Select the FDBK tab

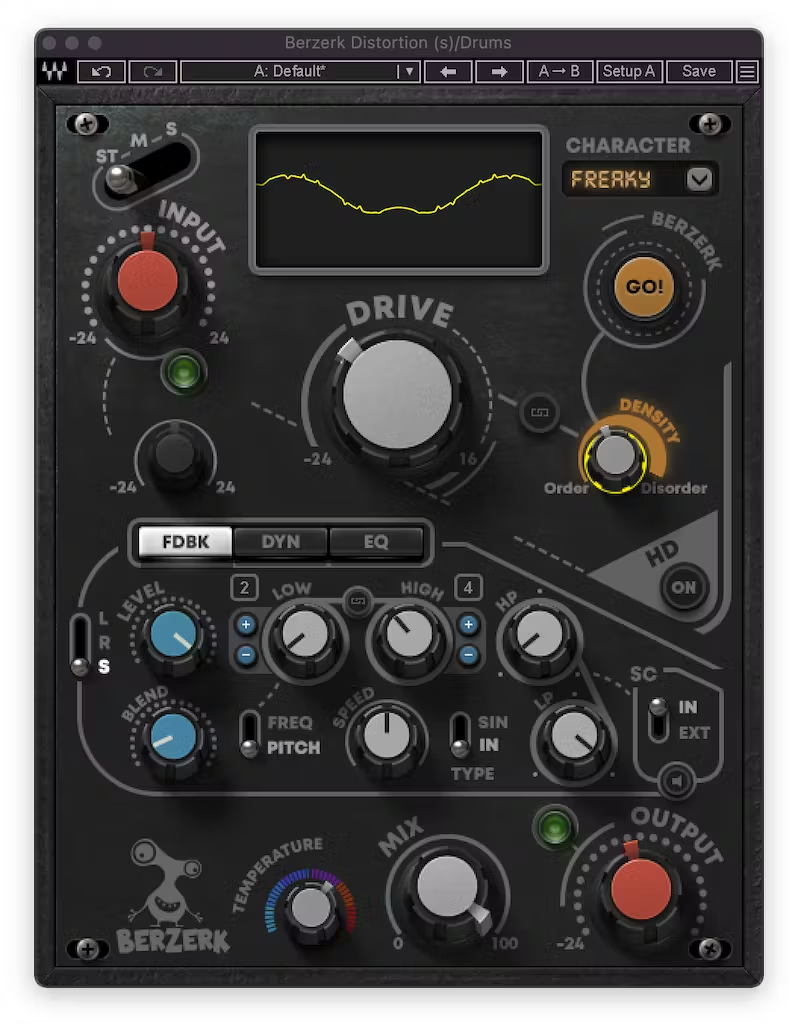186,542
